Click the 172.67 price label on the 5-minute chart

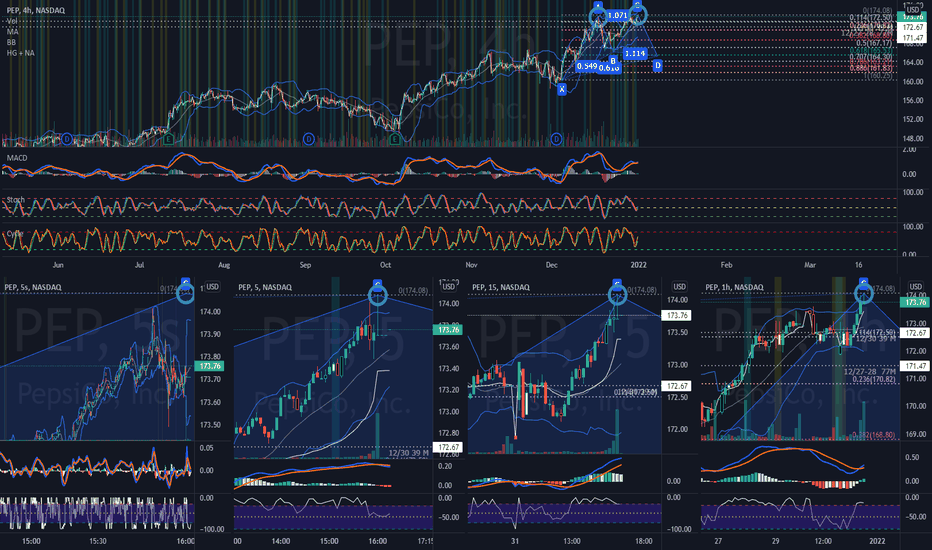pyautogui.click(x=449, y=447)
